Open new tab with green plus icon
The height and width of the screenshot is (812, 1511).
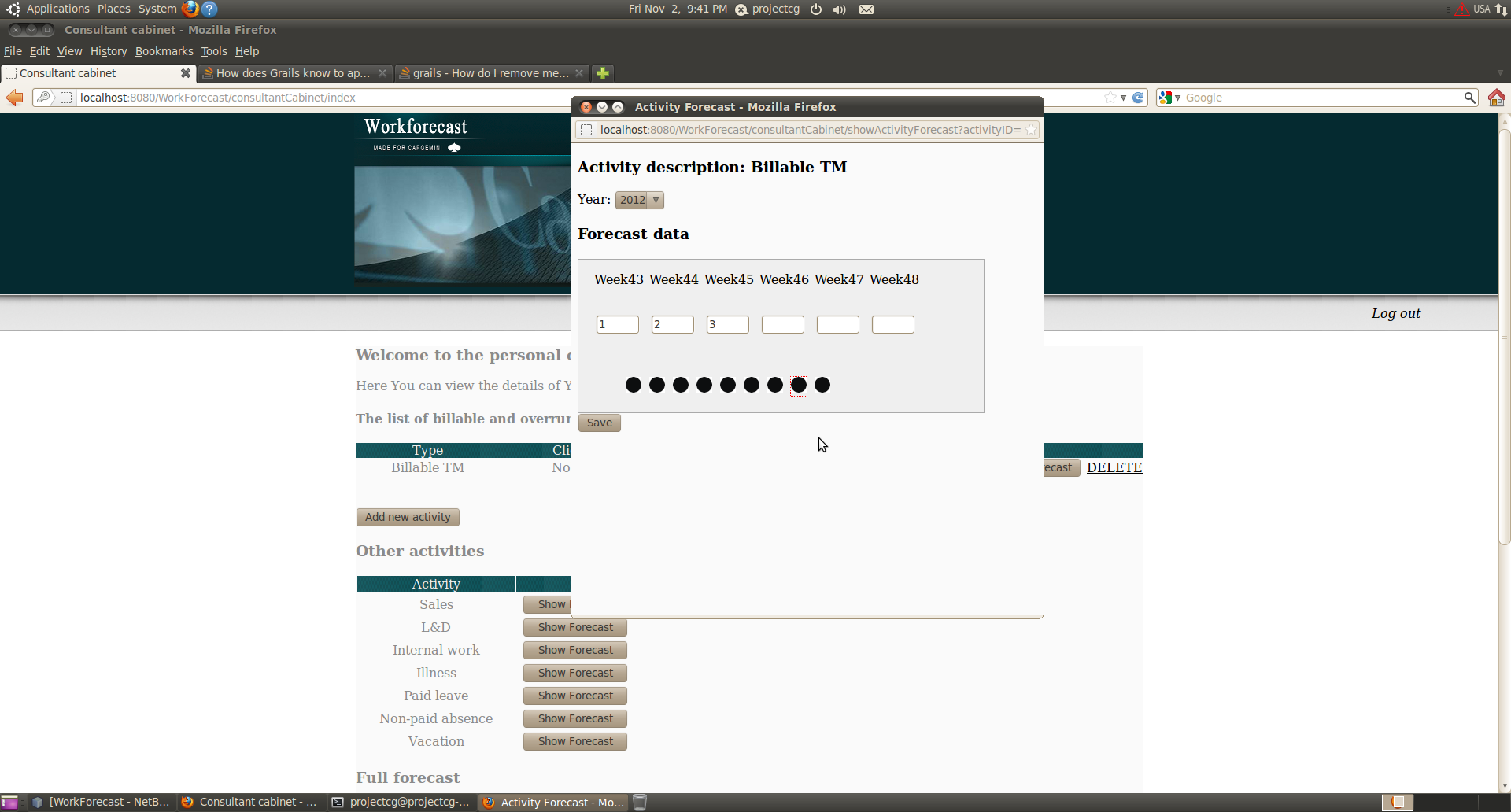[x=603, y=73]
